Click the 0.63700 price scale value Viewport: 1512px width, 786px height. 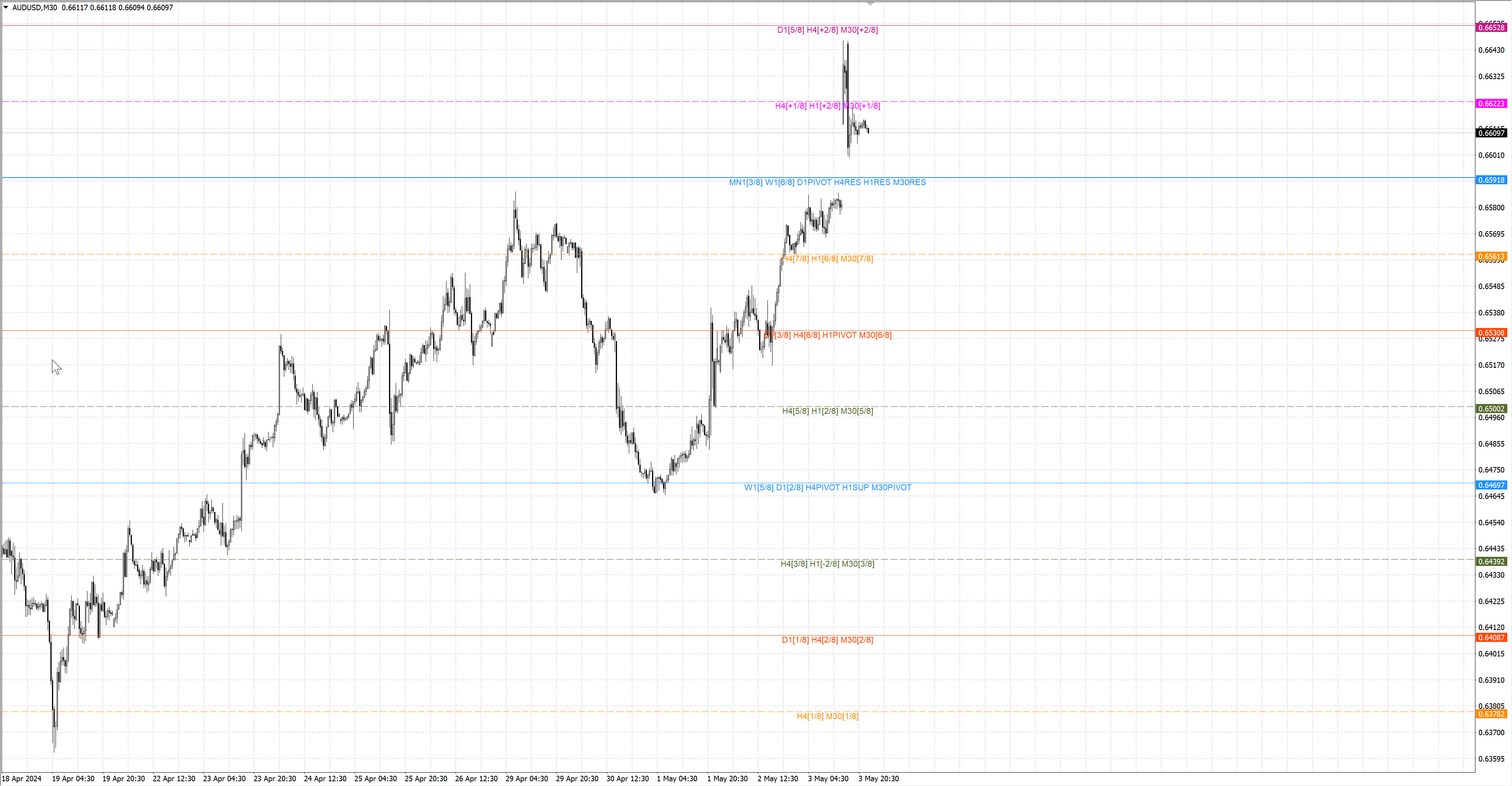(1491, 733)
